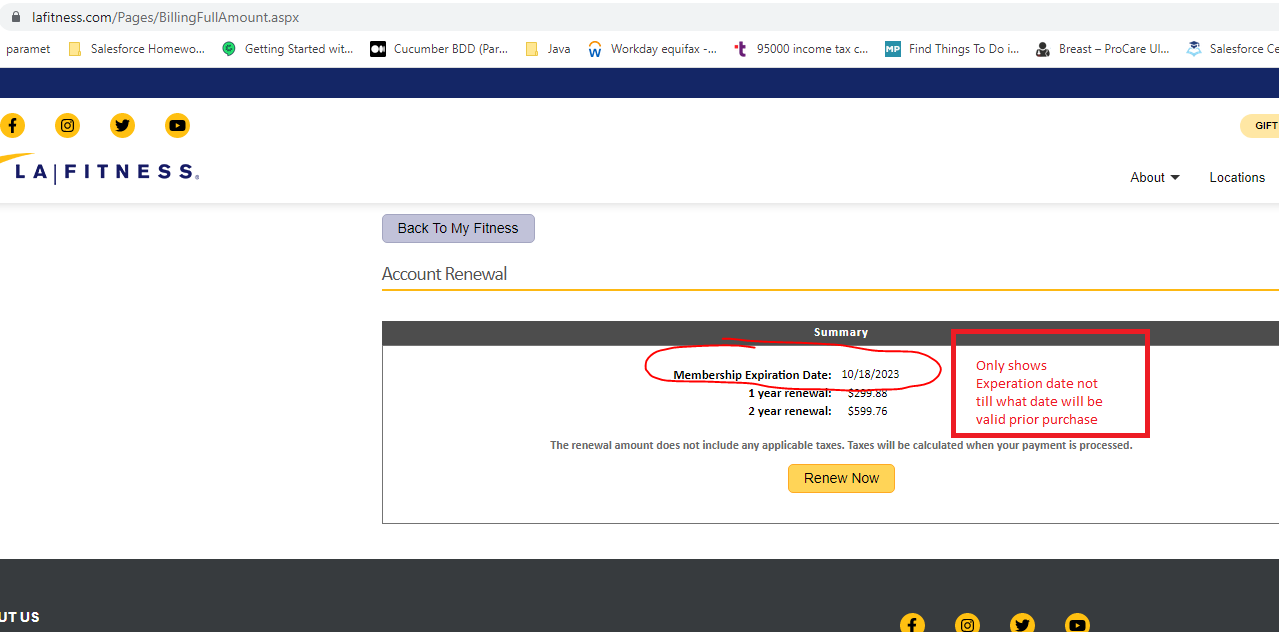Click the Facebook icon in the header

12,125
